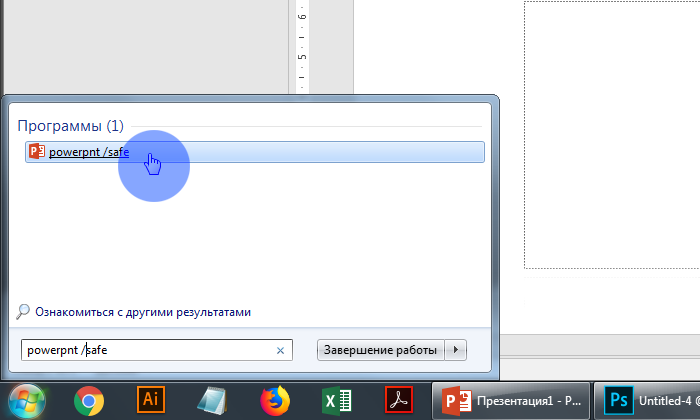Open the powerpnt /safe program result
This screenshot has width=700, height=420.
(x=254, y=152)
